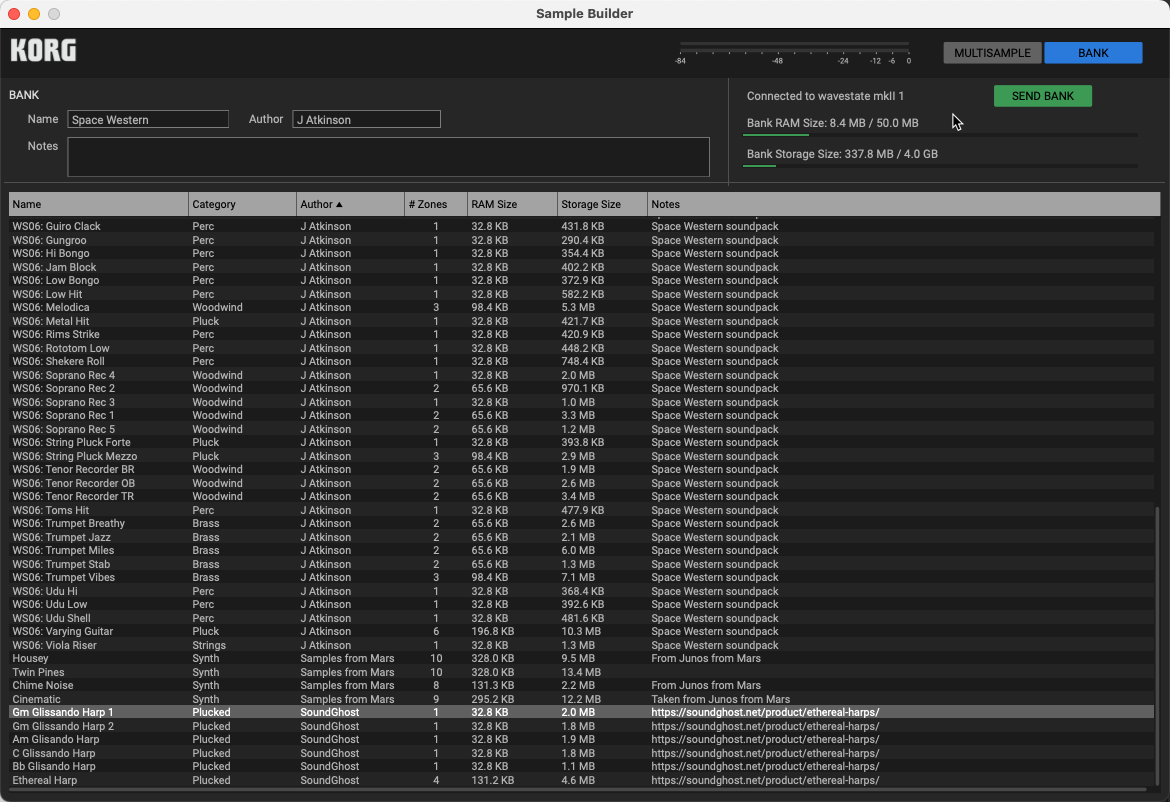The height and width of the screenshot is (802, 1170).
Task: Select row WS06: Udu Hi
Action: point(581,591)
